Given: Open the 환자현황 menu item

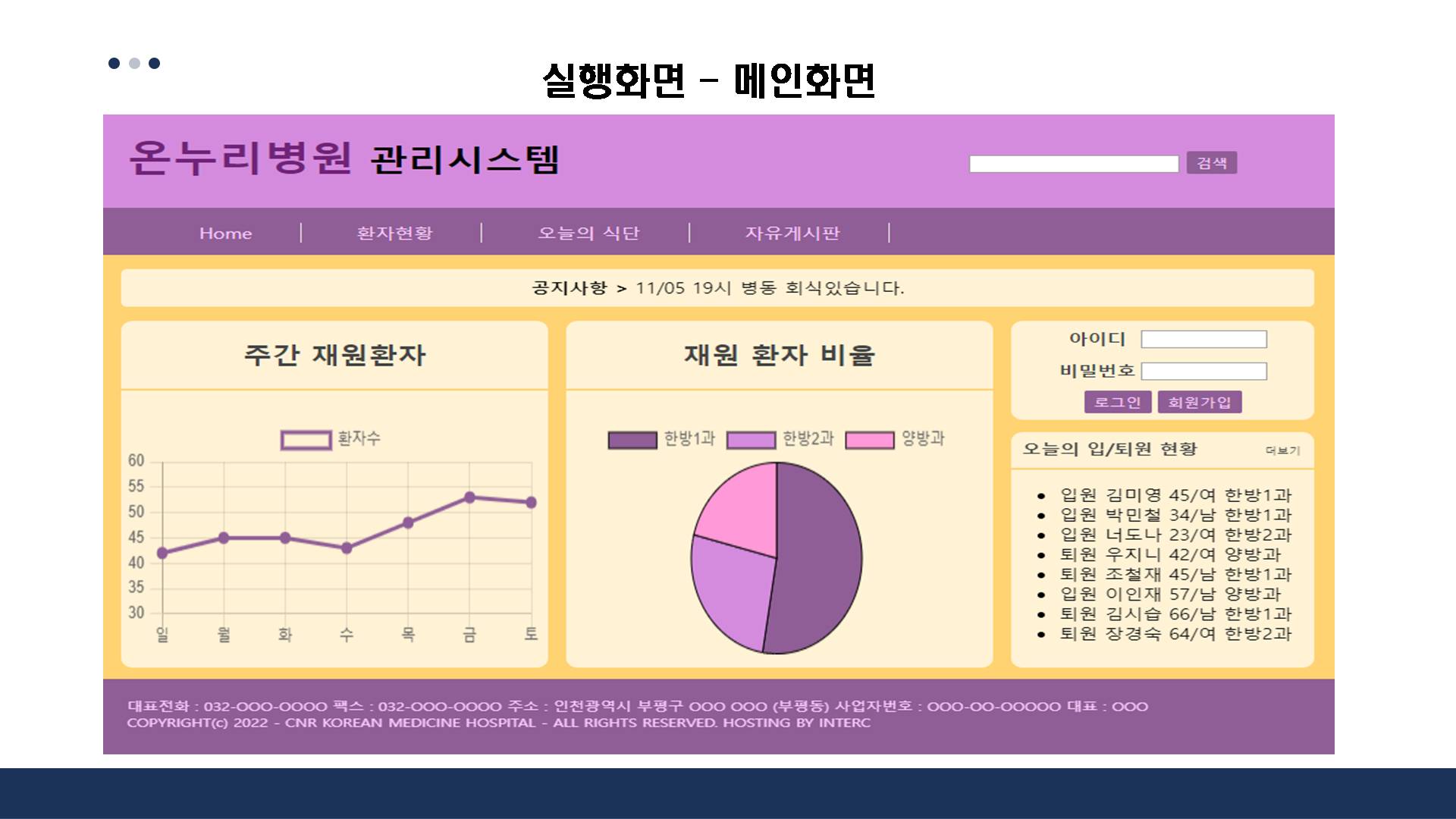Looking at the screenshot, I should tap(394, 233).
